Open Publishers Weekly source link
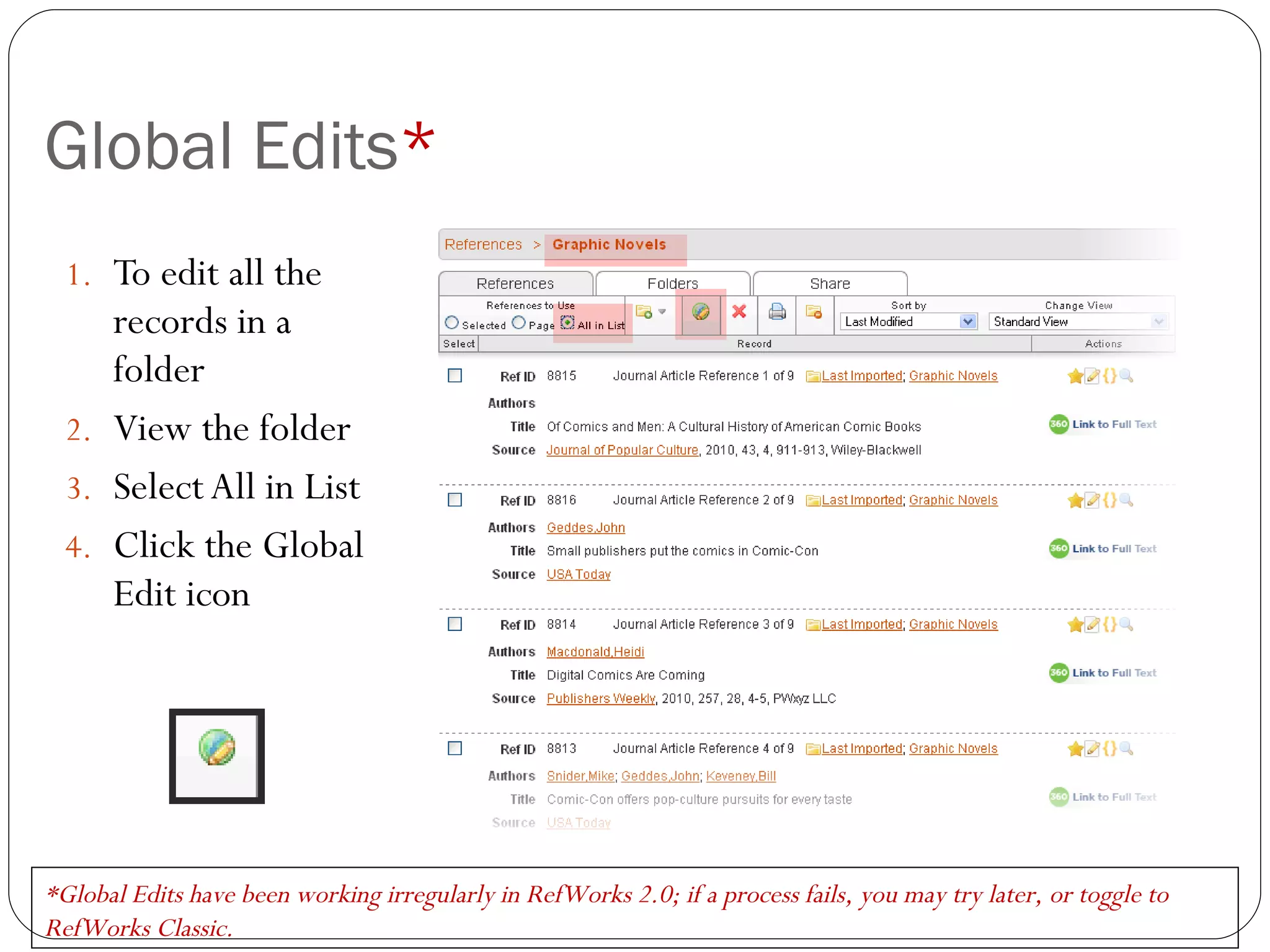 [601, 699]
